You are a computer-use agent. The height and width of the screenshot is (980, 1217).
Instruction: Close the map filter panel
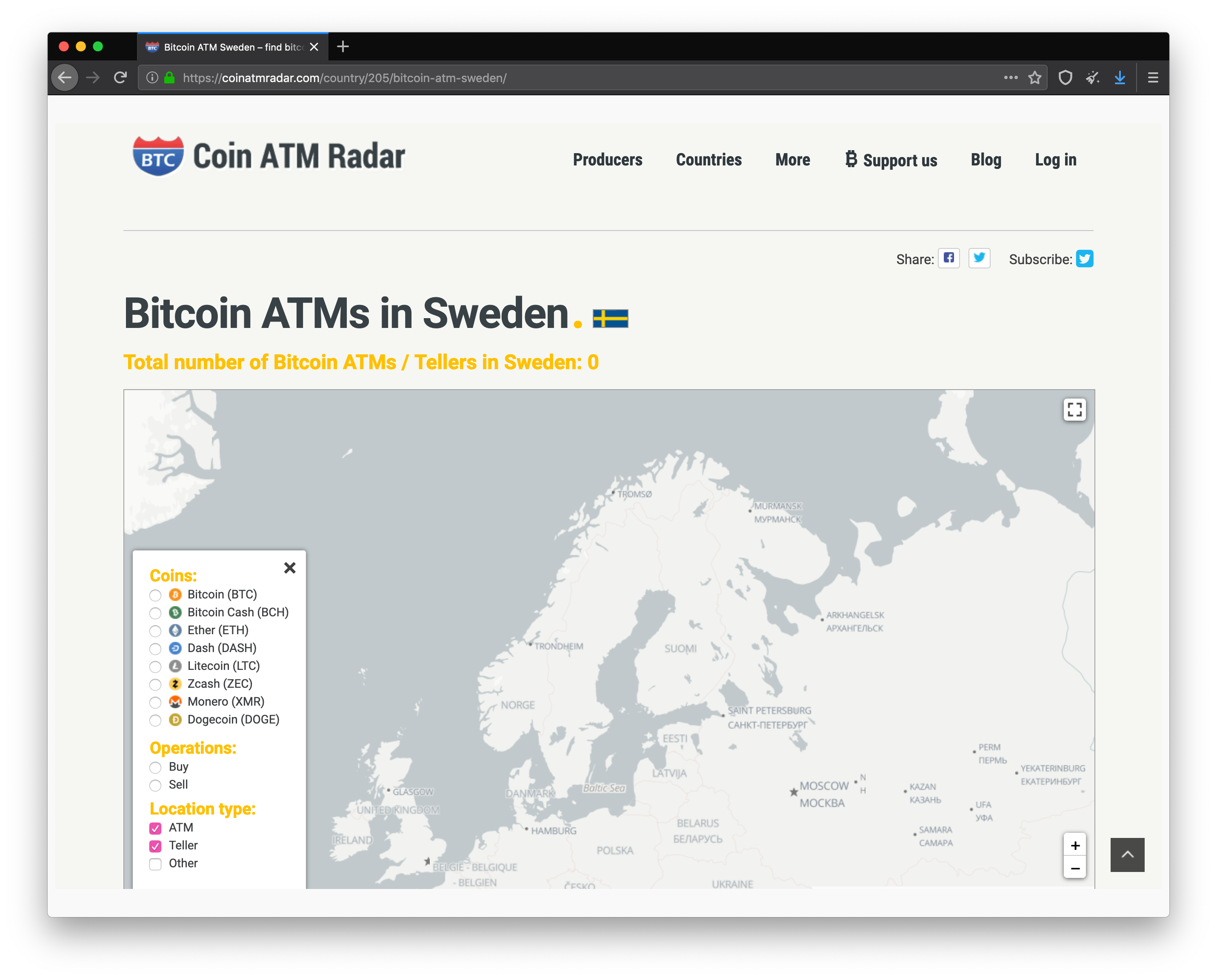coord(290,567)
